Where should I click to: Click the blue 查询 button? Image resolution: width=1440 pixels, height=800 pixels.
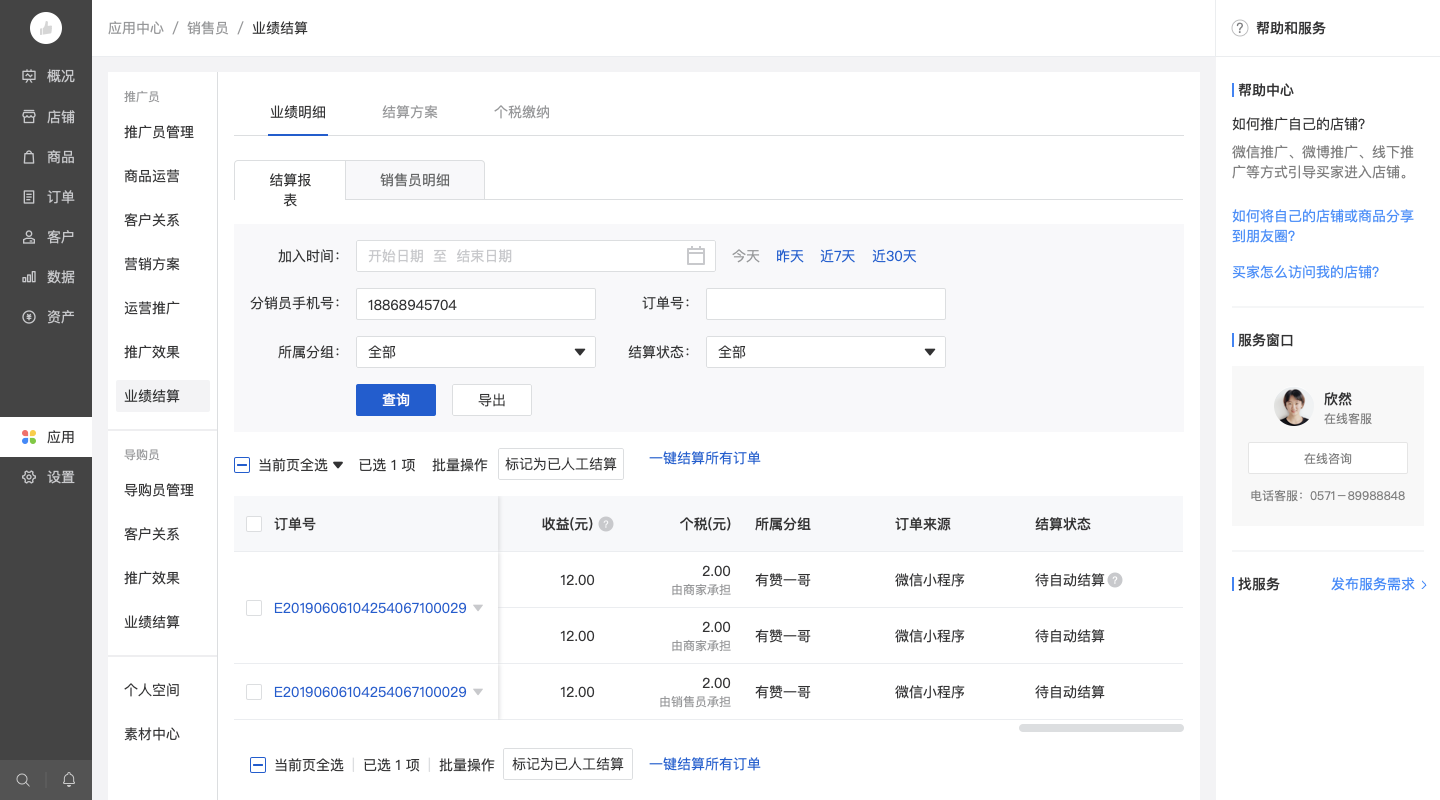click(396, 400)
